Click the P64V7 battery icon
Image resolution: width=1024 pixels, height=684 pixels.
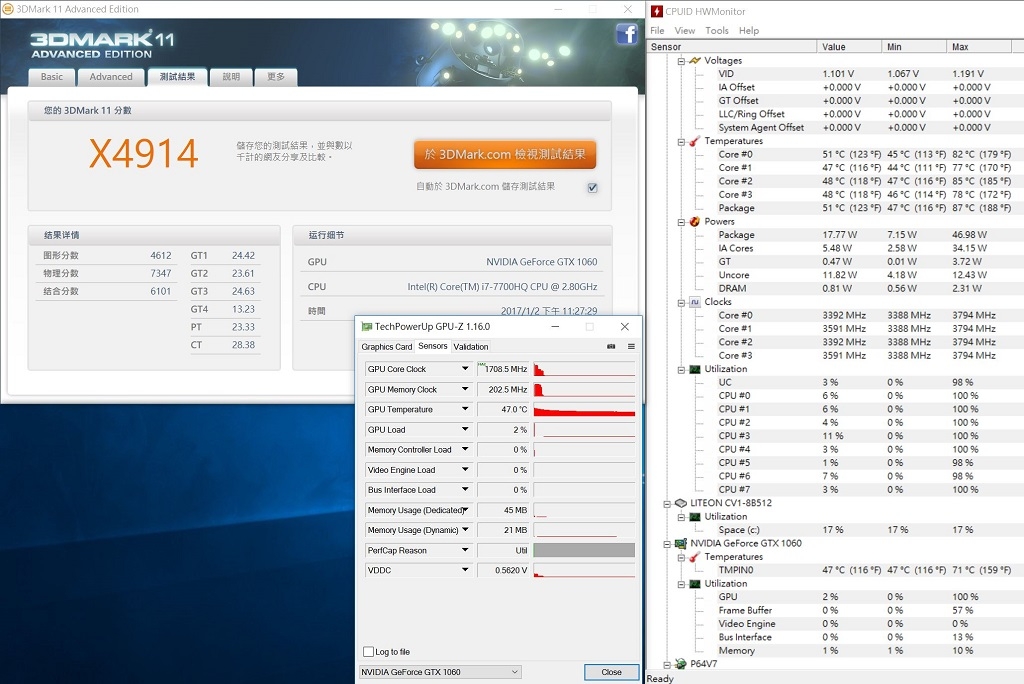[680, 664]
